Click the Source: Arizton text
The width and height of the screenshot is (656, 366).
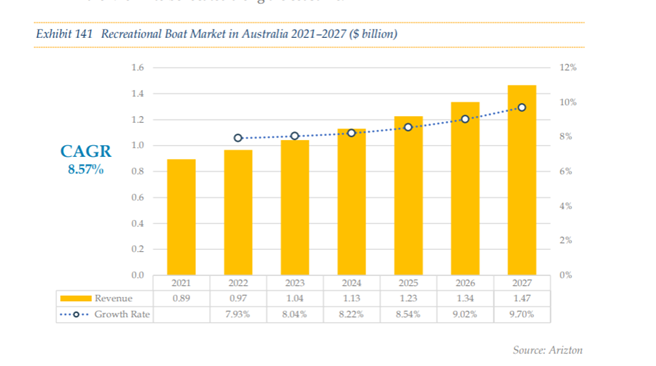(x=548, y=350)
